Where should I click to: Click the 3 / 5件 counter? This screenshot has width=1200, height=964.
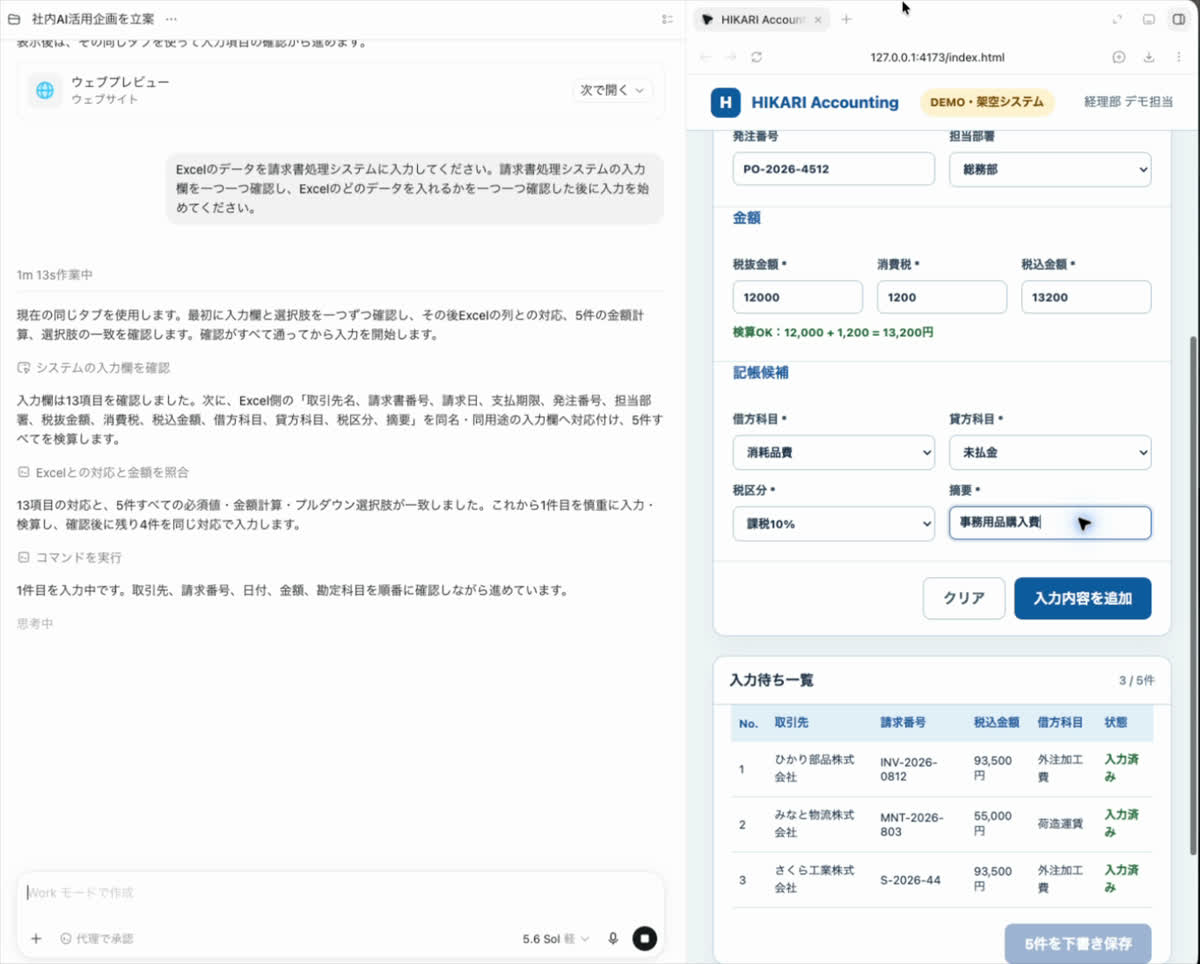[x=1137, y=680]
